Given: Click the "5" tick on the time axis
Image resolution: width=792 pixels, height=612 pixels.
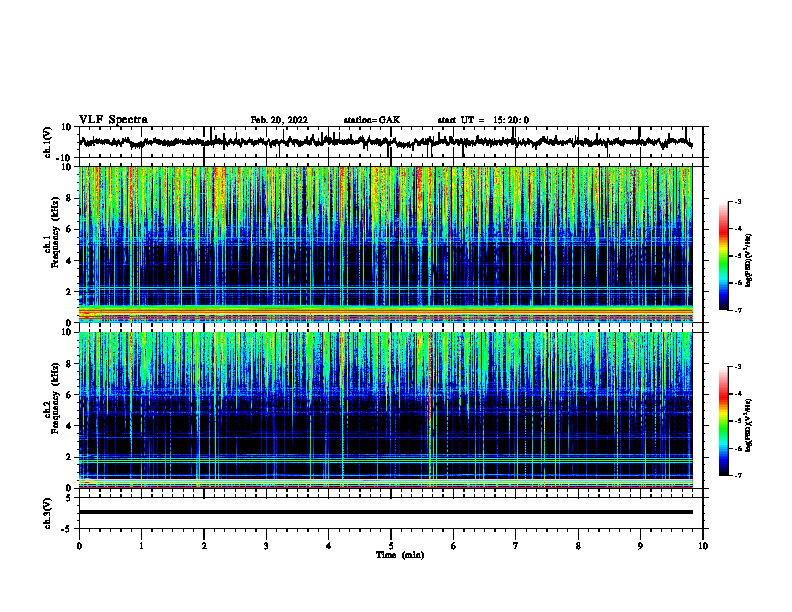Looking at the screenshot, I should click(x=391, y=546).
